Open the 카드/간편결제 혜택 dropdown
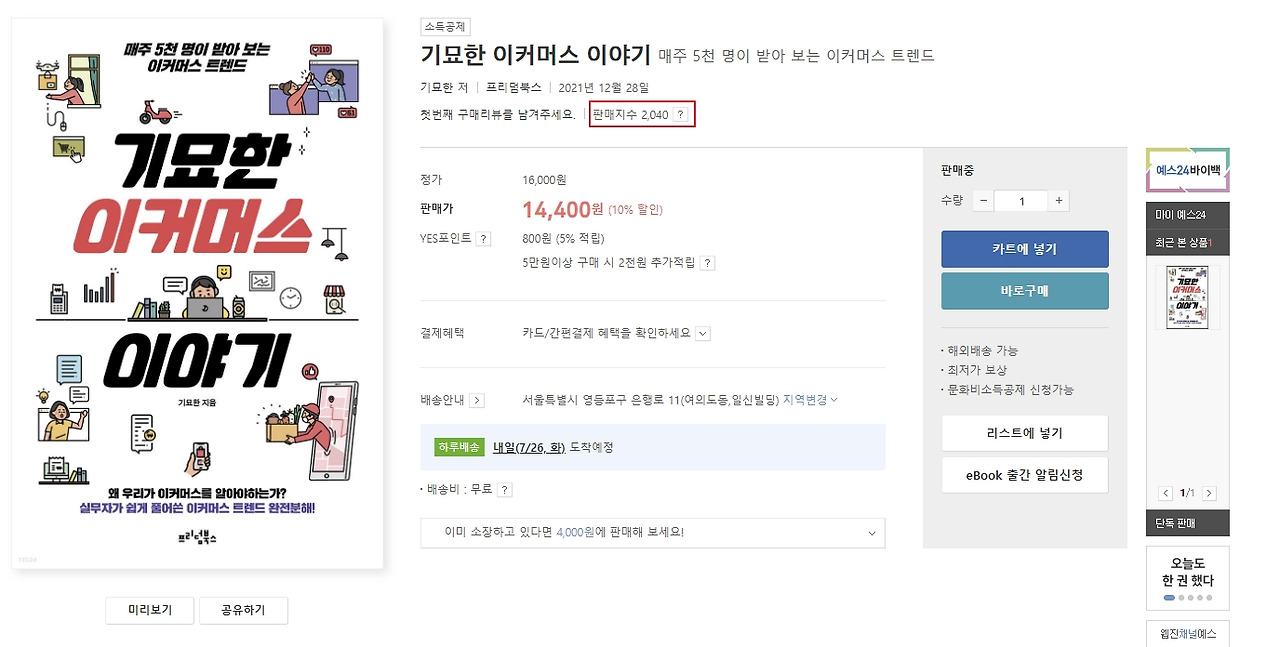The image size is (1280, 647). click(704, 333)
